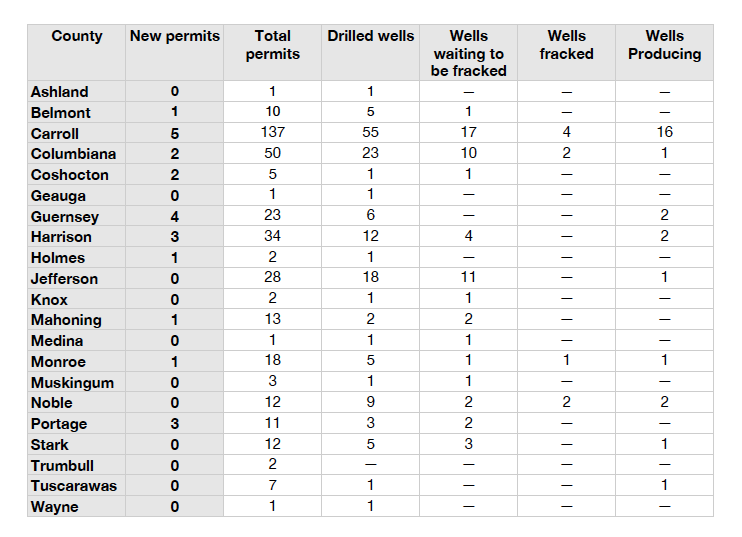Click the Drilled wells column header
This screenshot has height=537, width=742.
[370, 37]
